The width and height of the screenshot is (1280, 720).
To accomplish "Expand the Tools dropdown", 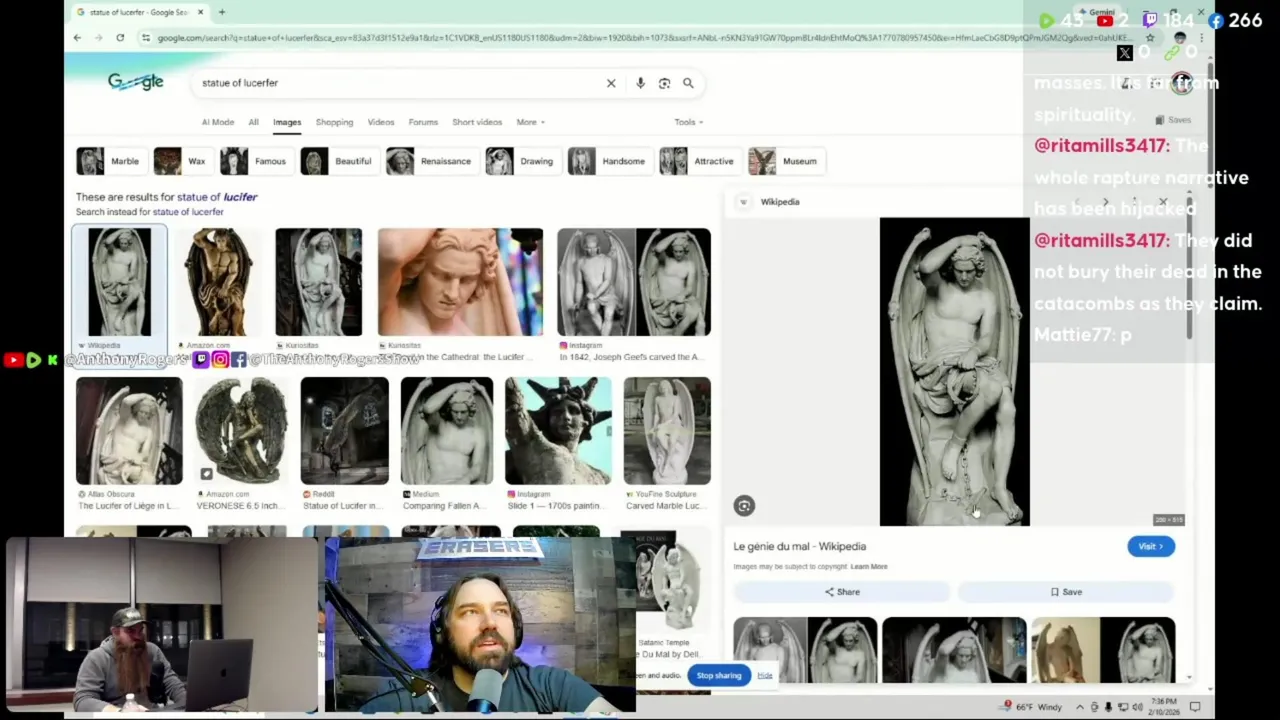I will (x=688, y=122).
